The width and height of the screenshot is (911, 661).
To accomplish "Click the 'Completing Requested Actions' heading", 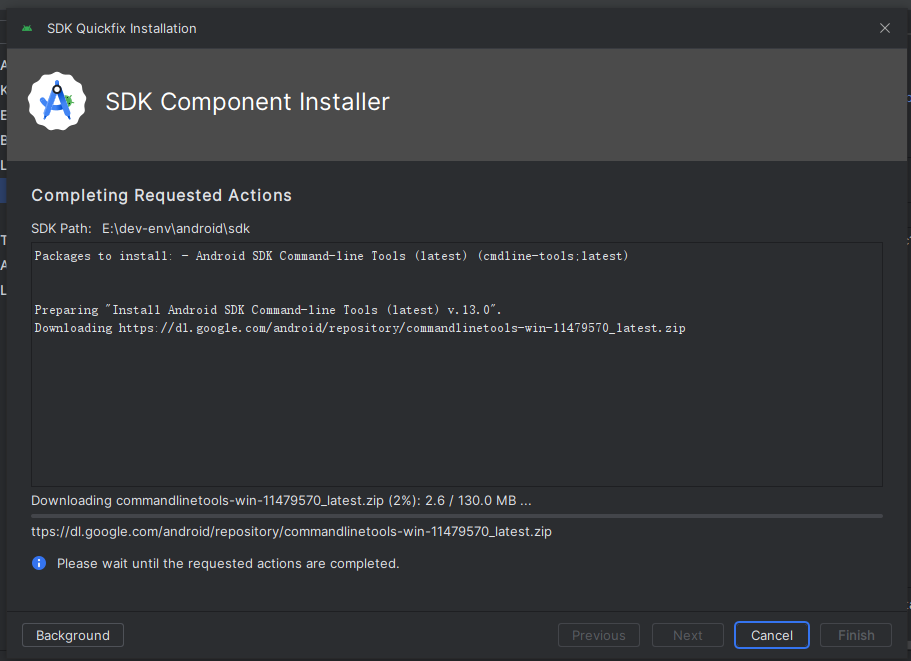I will tap(162, 195).
